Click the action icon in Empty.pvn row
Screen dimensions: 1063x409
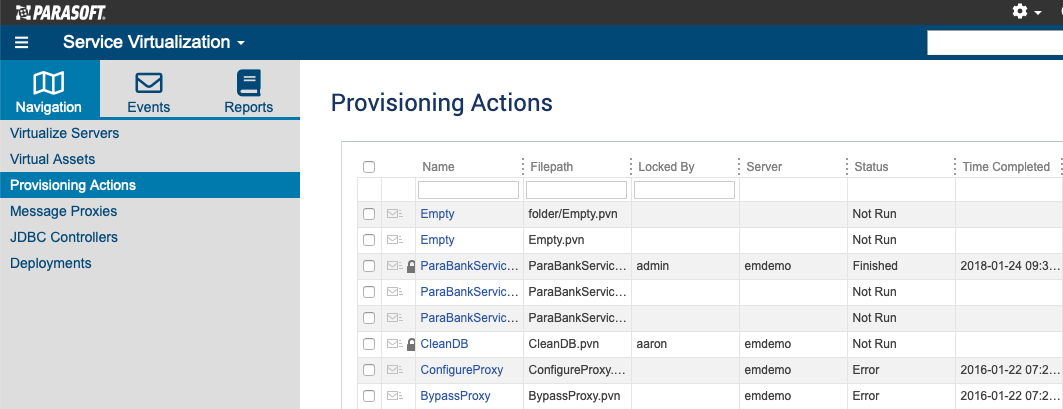point(394,240)
